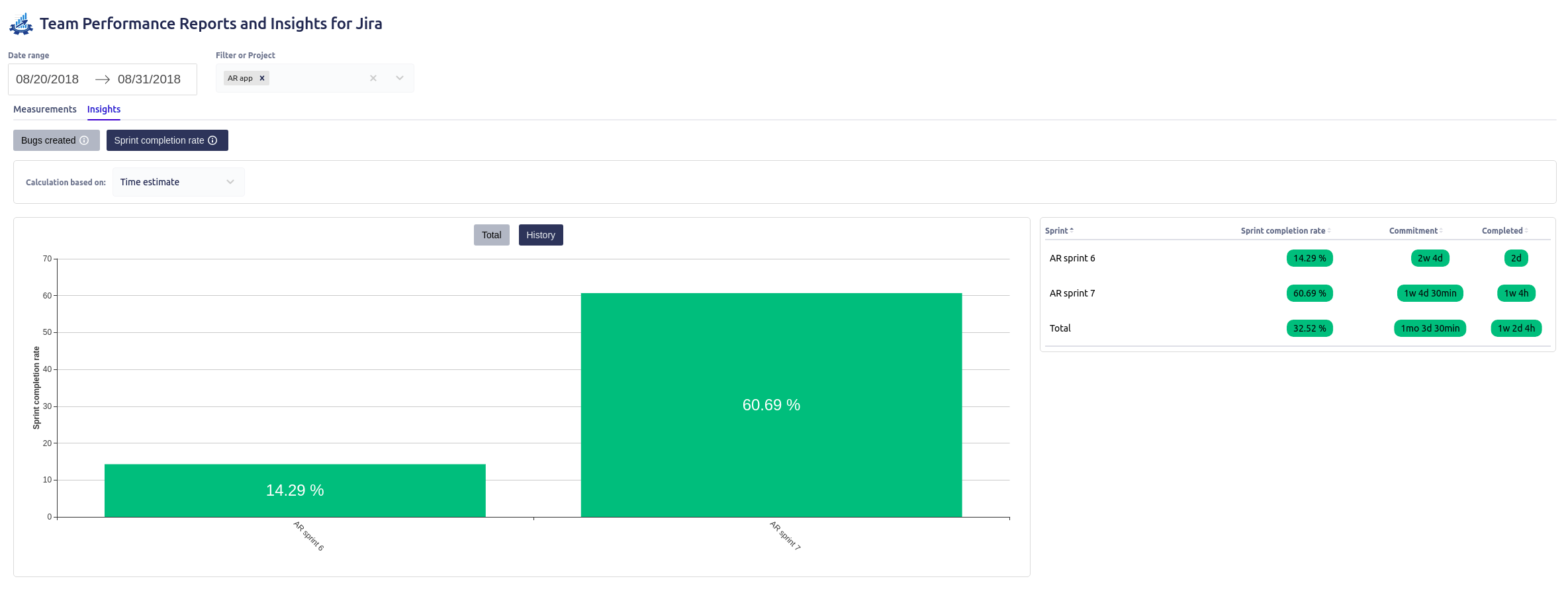
Task: Click the AR sprint 6 chart bar
Action: pos(295,490)
